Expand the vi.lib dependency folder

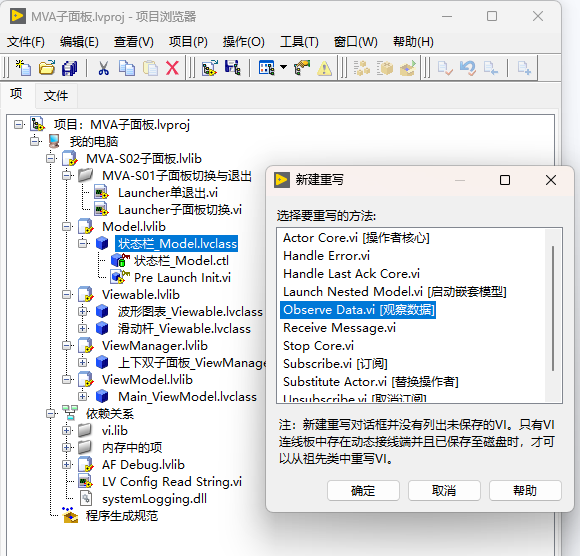coord(67,431)
